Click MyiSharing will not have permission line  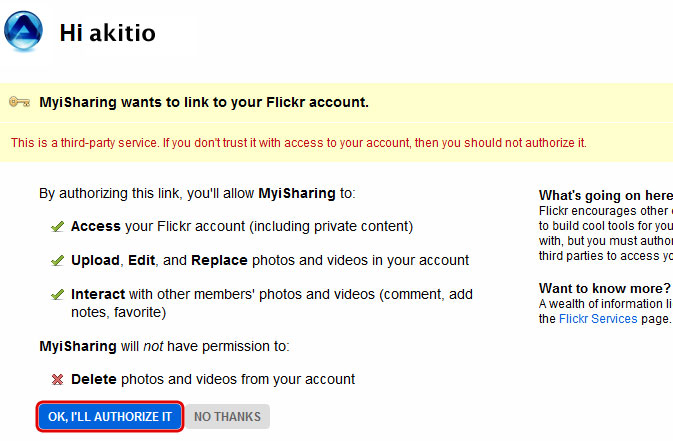164,347
